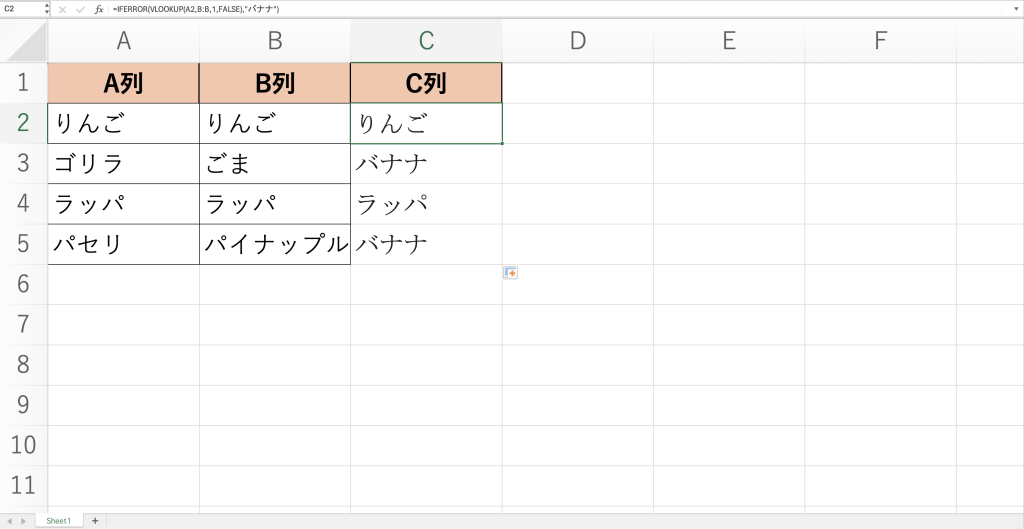Switch to the Sheet1 tab
1024x529 pixels.
[59, 521]
